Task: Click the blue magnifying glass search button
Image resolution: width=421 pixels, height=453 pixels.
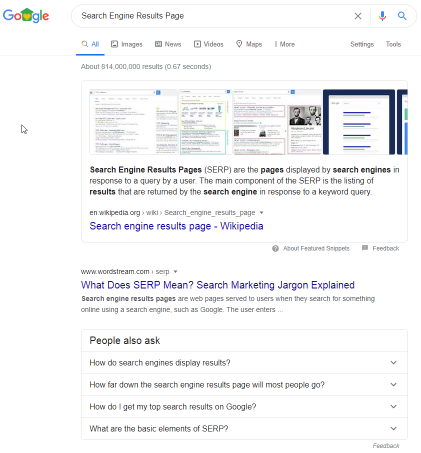Action: [402, 16]
